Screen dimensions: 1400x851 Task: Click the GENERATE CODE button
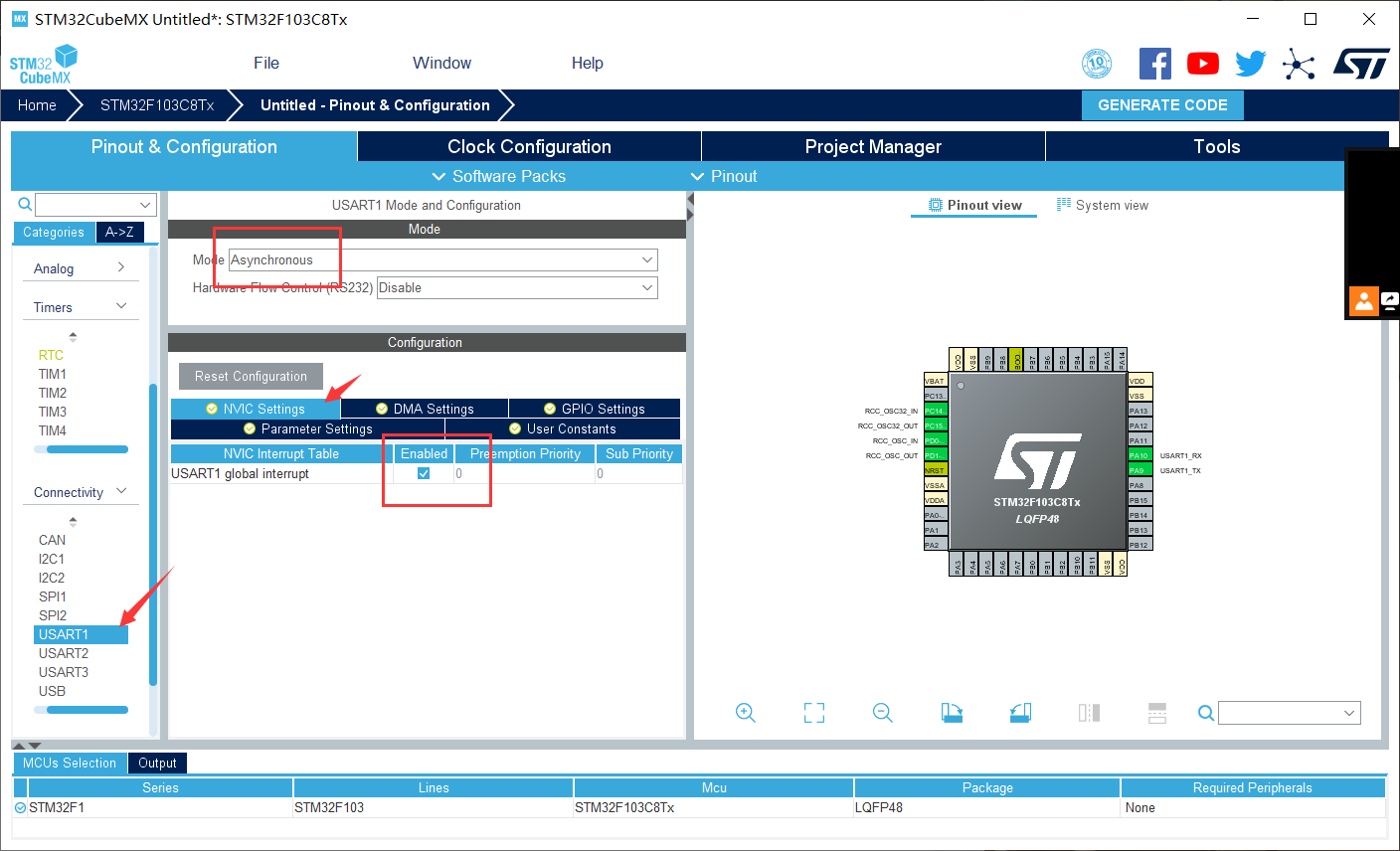click(x=1162, y=104)
